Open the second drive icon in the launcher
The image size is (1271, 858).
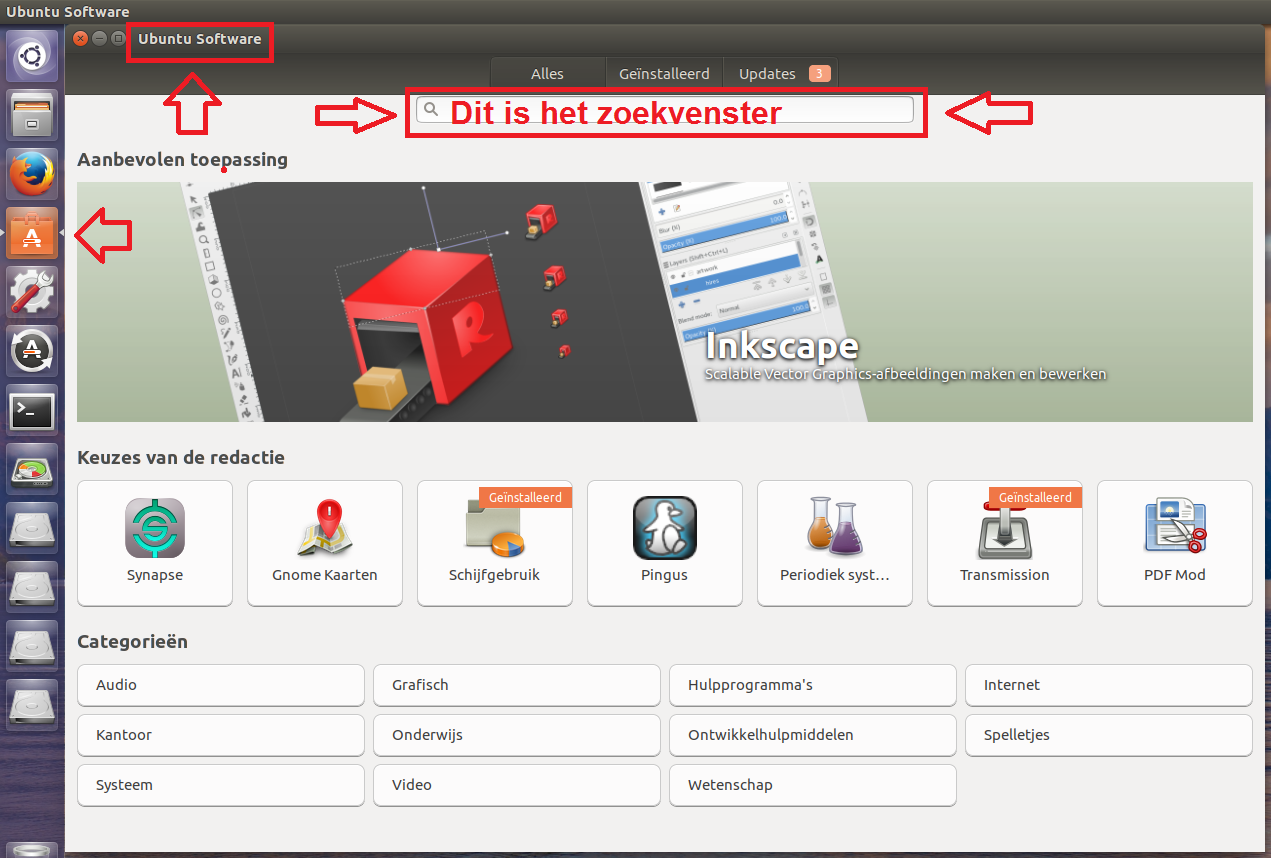click(32, 587)
